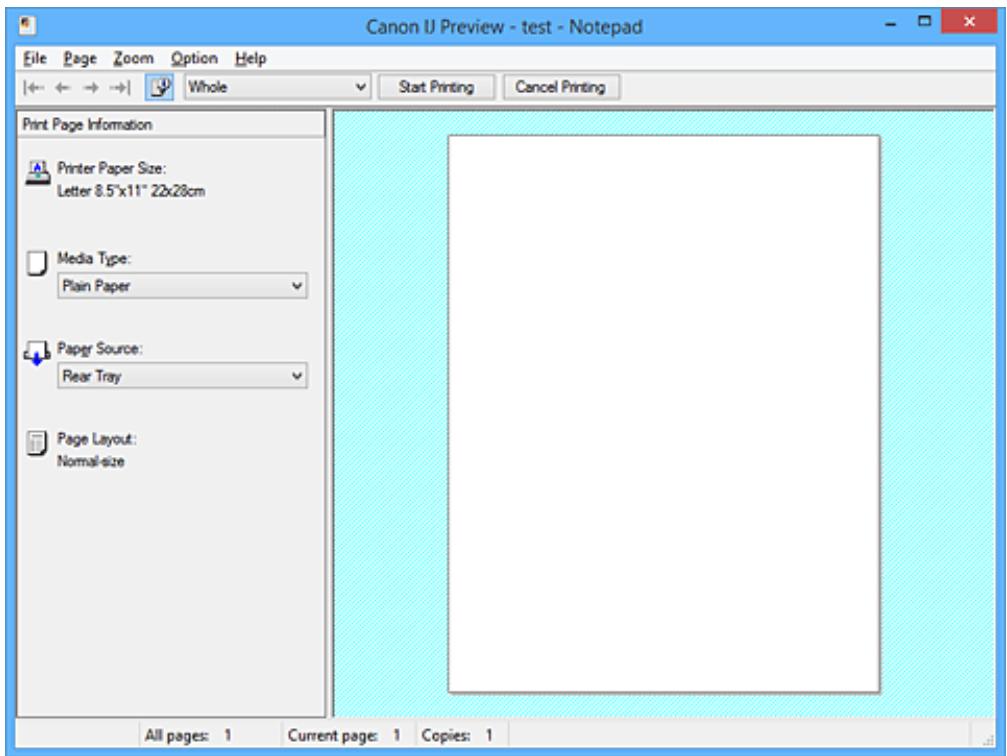The height and width of the screenshot is (756, 1007).
Task: Open the Page menu
Action: 80,58
